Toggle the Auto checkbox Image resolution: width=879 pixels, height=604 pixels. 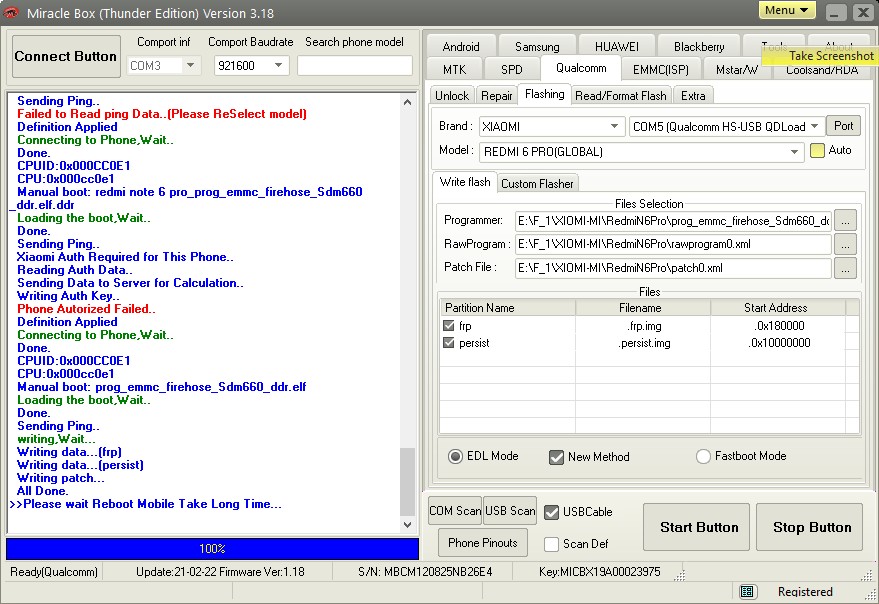point(817,150)
